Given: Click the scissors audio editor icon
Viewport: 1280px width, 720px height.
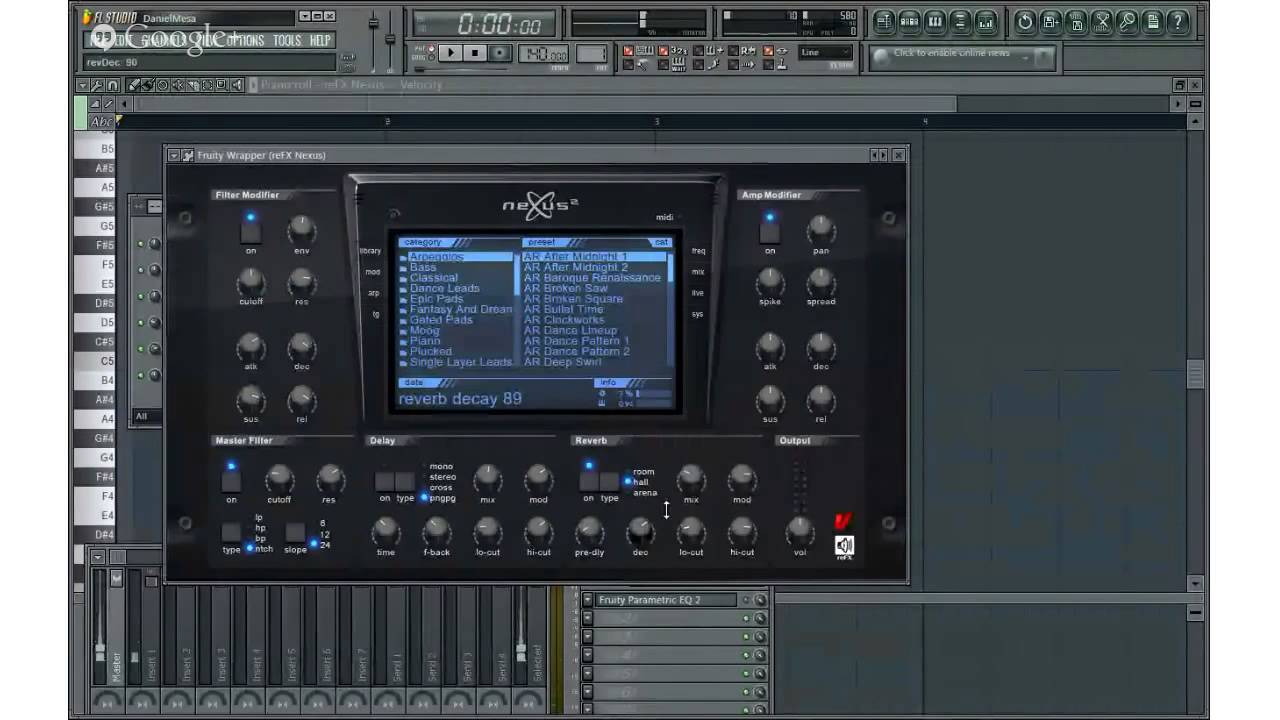Looking at the screenshot, I should click(1102, 21).
